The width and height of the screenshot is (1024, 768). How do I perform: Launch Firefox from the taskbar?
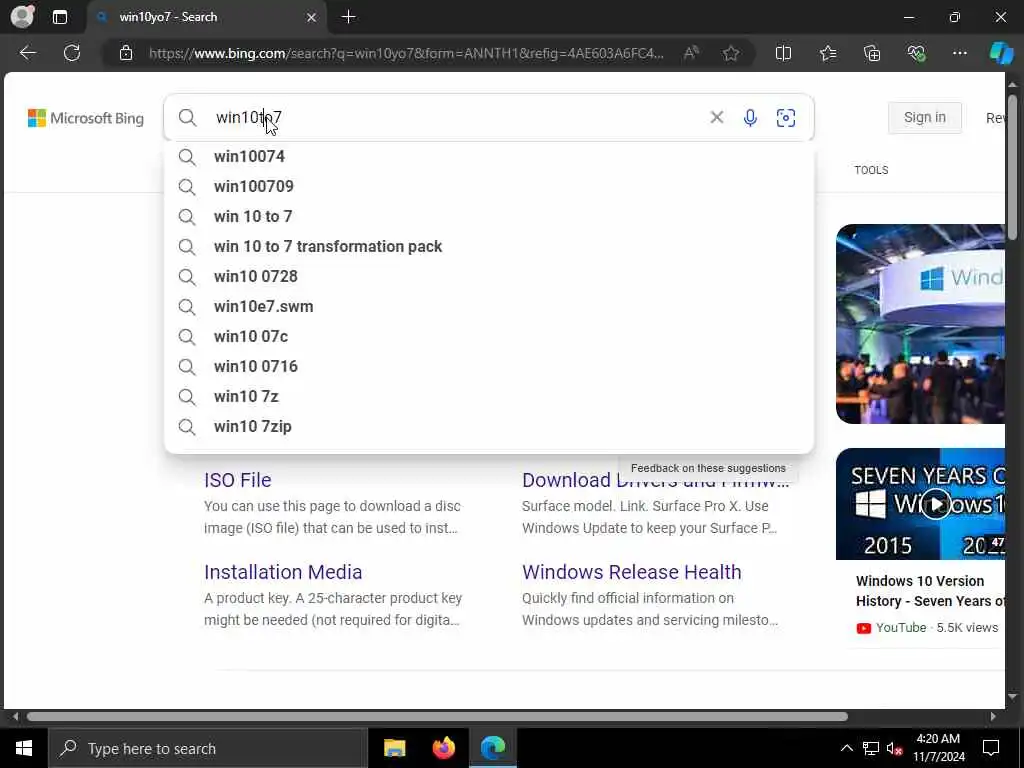(x=443, y=748)
